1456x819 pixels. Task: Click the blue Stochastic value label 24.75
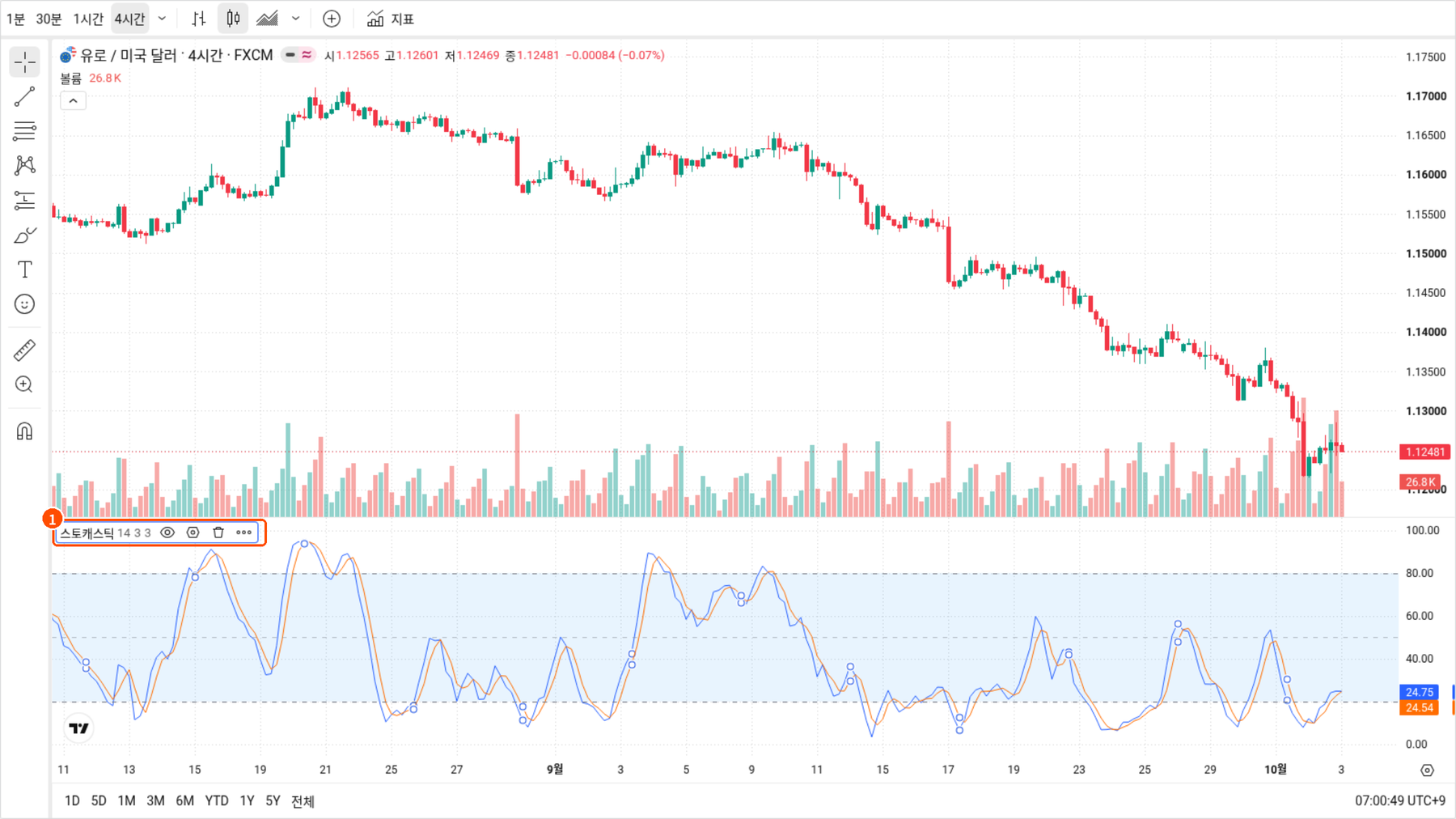[1419, 692]
